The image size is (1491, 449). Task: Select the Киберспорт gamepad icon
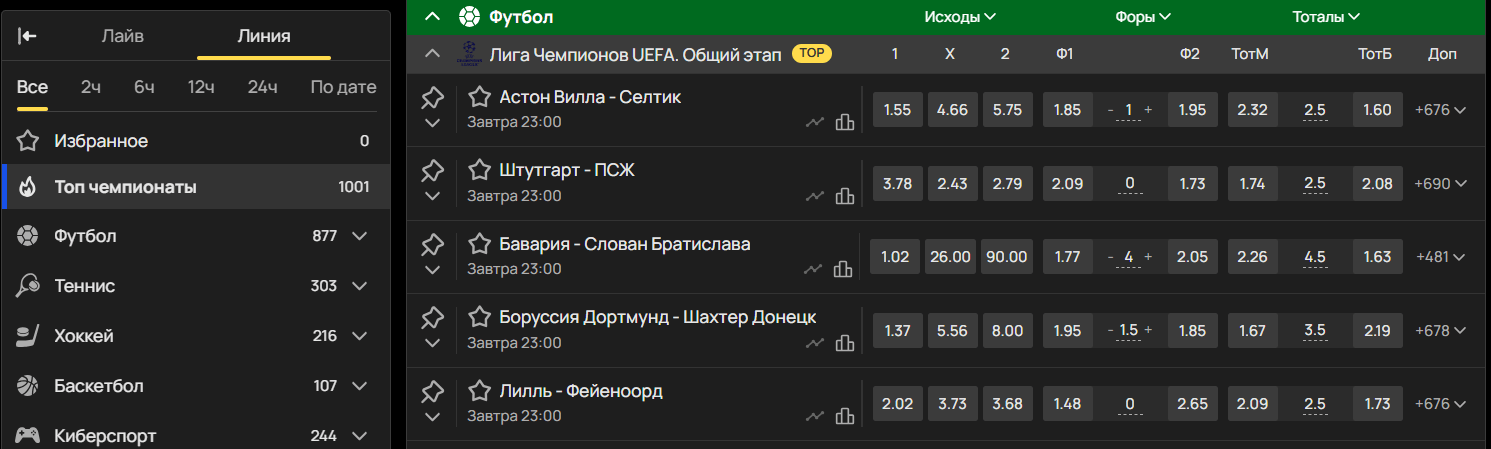click(28, 436)
